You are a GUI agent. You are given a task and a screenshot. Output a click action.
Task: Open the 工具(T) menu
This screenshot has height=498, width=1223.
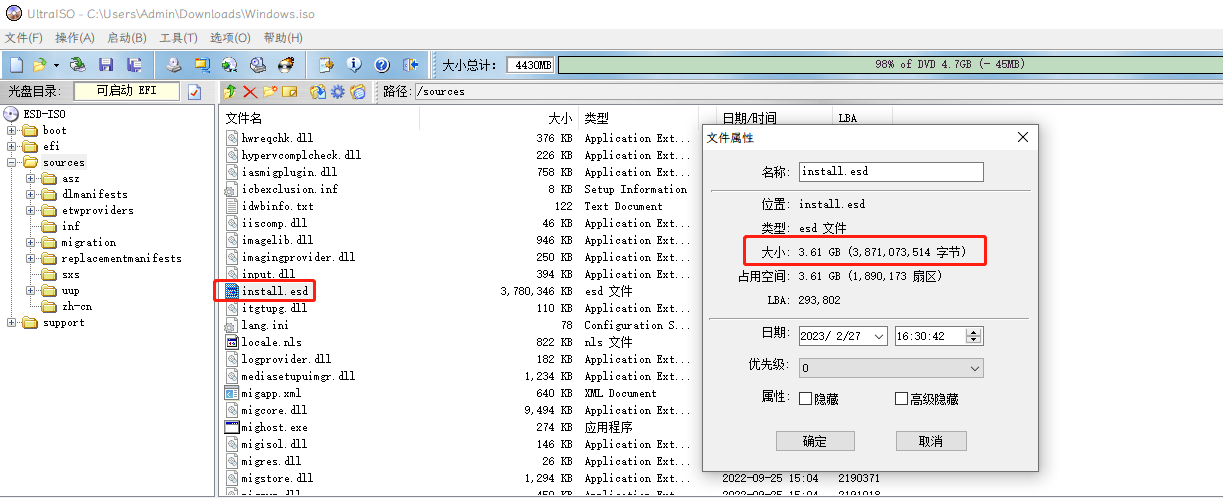tap(178, 38)
